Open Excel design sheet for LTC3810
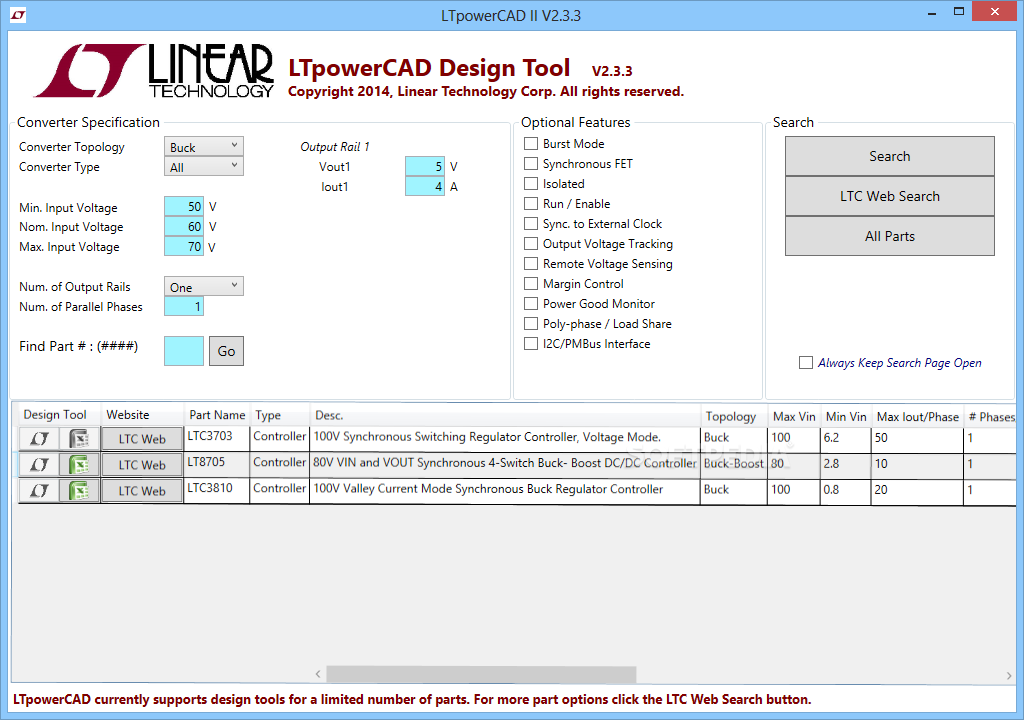Viewport: 1024px width, 720px height. (79, 491)
